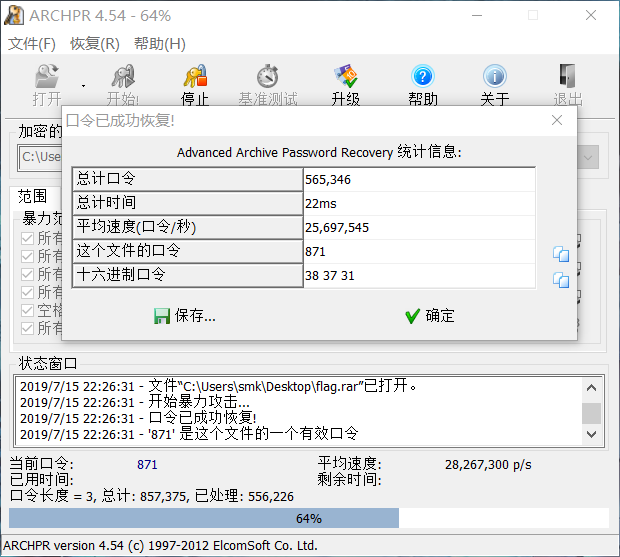Screen dimensions: 620x557
Task: Open the About (关于) toolbar icon
Action: tap(495, 76)
